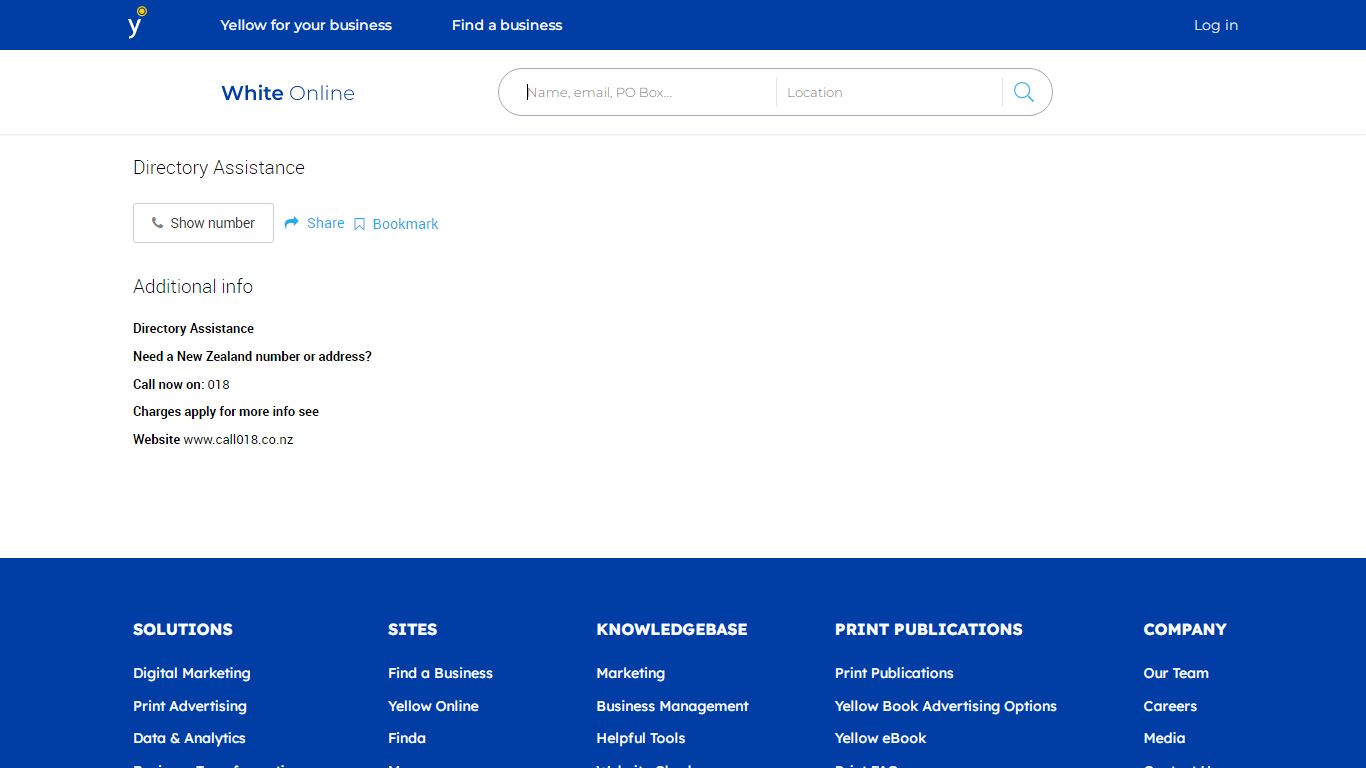Go to White Online home link
1366x768 pixels.
click(x=288, y=93)
